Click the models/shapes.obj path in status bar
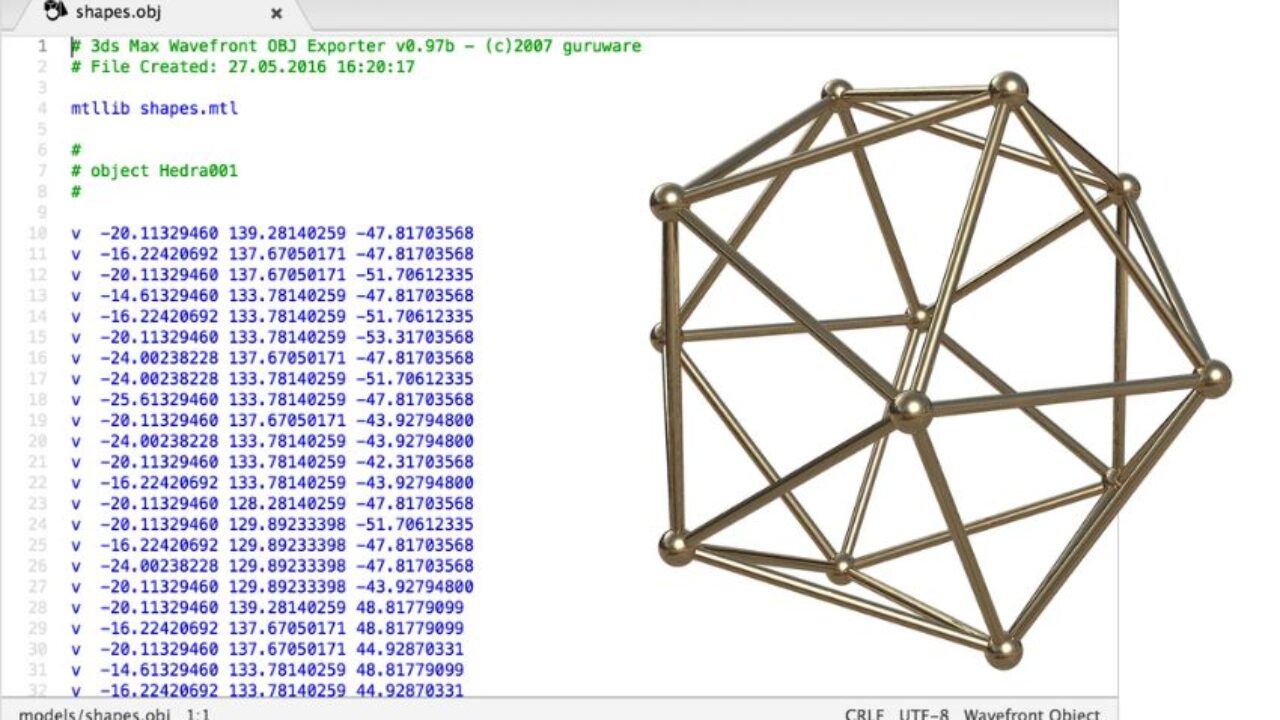 [x=94, y=714]
